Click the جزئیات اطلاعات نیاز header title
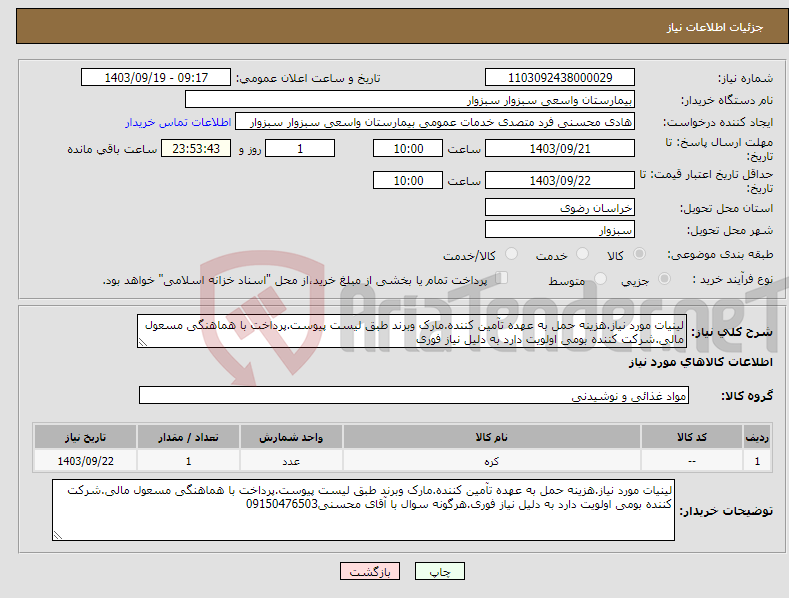 pos(715,27)
